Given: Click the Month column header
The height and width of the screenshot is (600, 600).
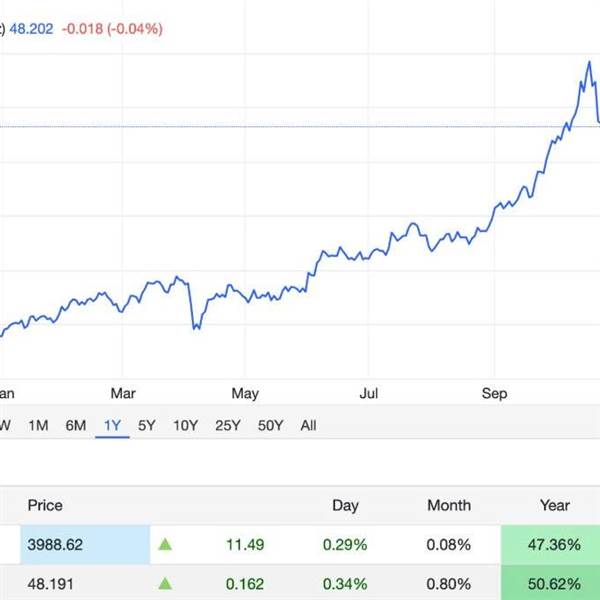Looking at the screenshot, I should point(449,506).
